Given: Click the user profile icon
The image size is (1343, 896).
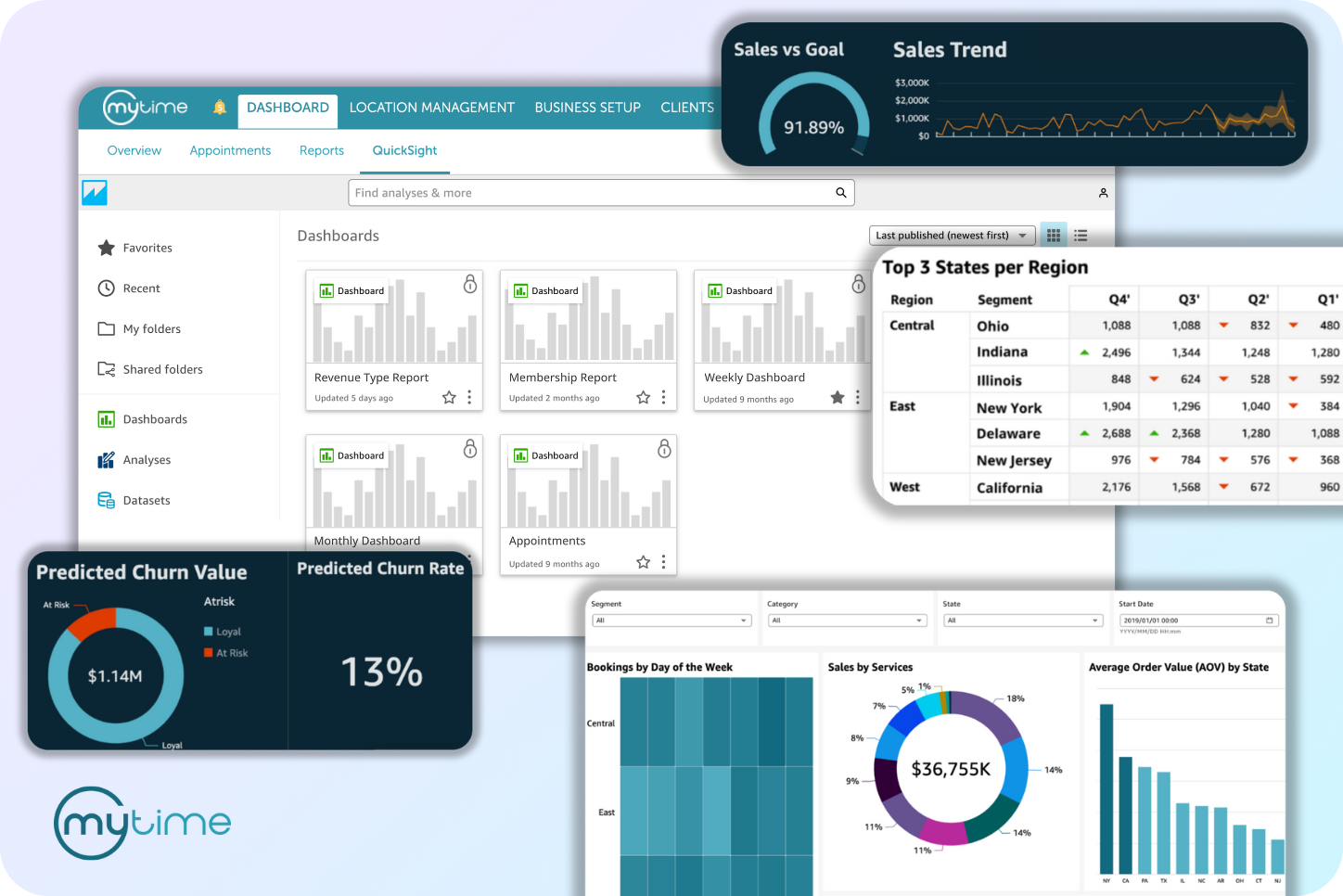Looking at the screenshot, I should click(x=1103, y=192).
